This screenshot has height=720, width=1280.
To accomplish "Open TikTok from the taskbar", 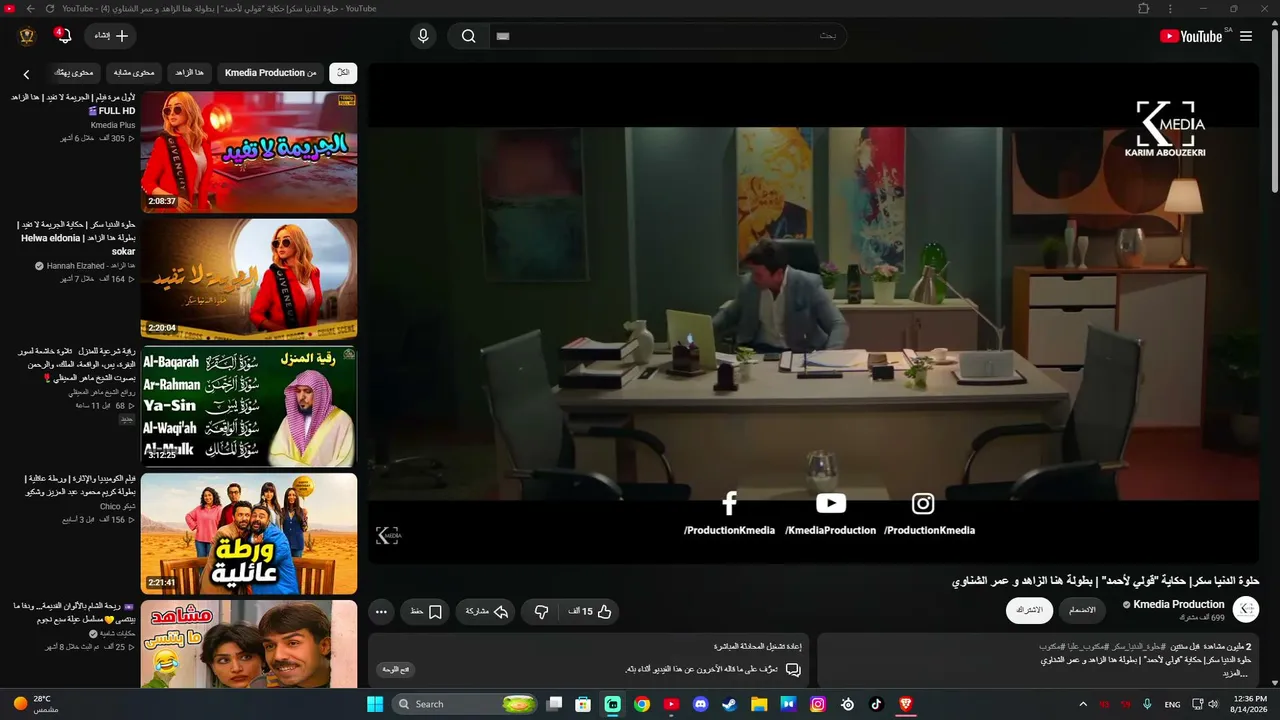I will click(x=877, y=704).
